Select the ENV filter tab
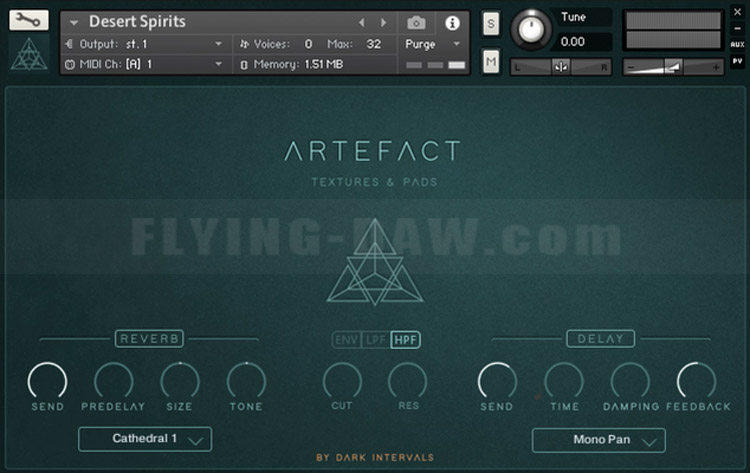The width and height of the screenshot is (750, 473). coord(347,340)
